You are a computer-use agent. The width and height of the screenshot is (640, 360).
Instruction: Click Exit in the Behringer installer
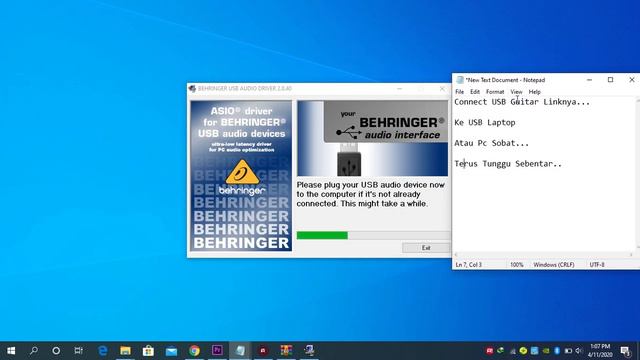pos(426,248)
